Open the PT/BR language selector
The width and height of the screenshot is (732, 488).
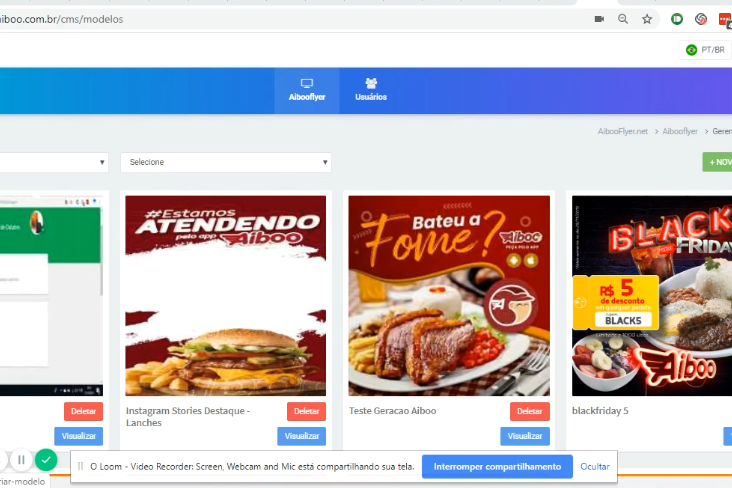click(705, 50)
